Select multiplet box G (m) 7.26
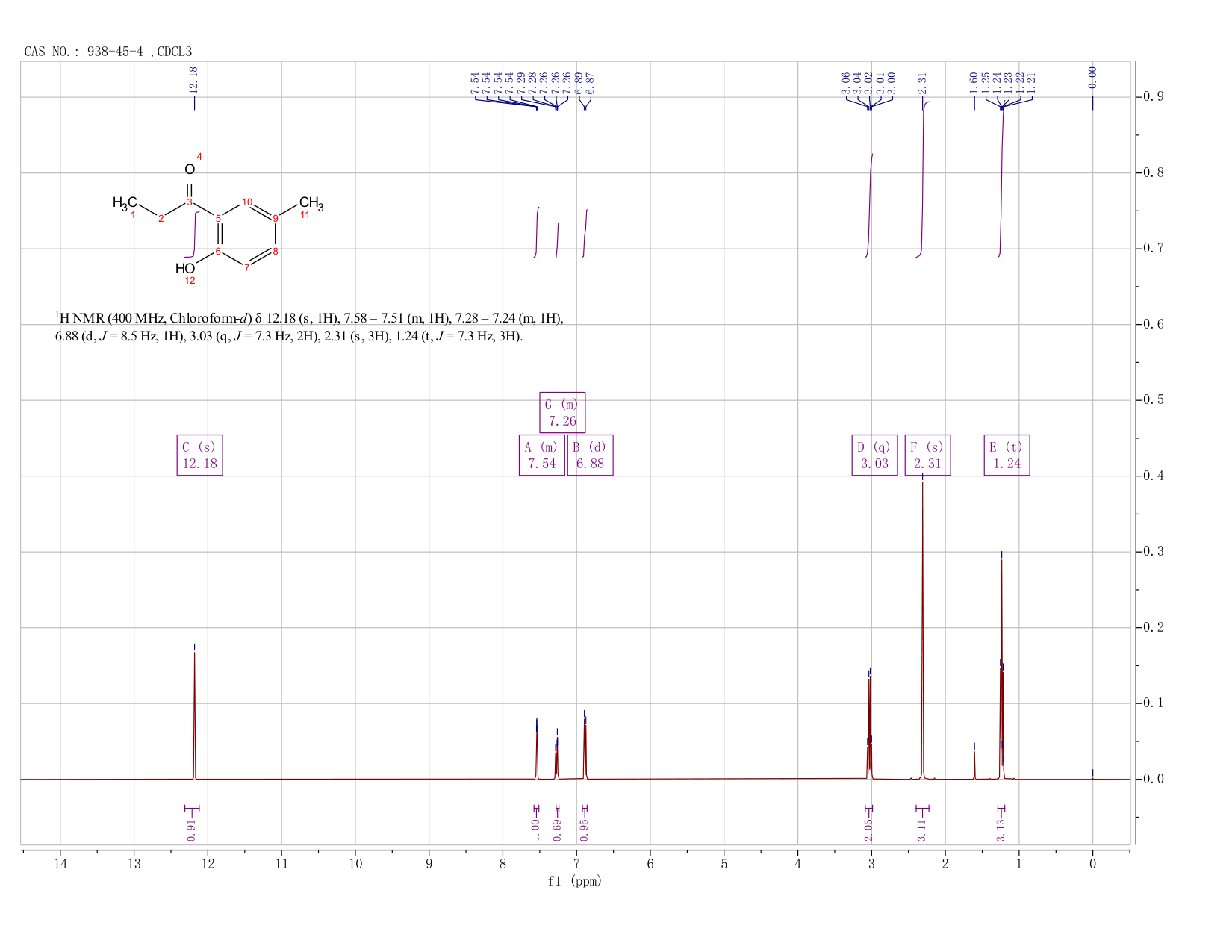This screenshot has height=952, width=1232. click(562, 412)
